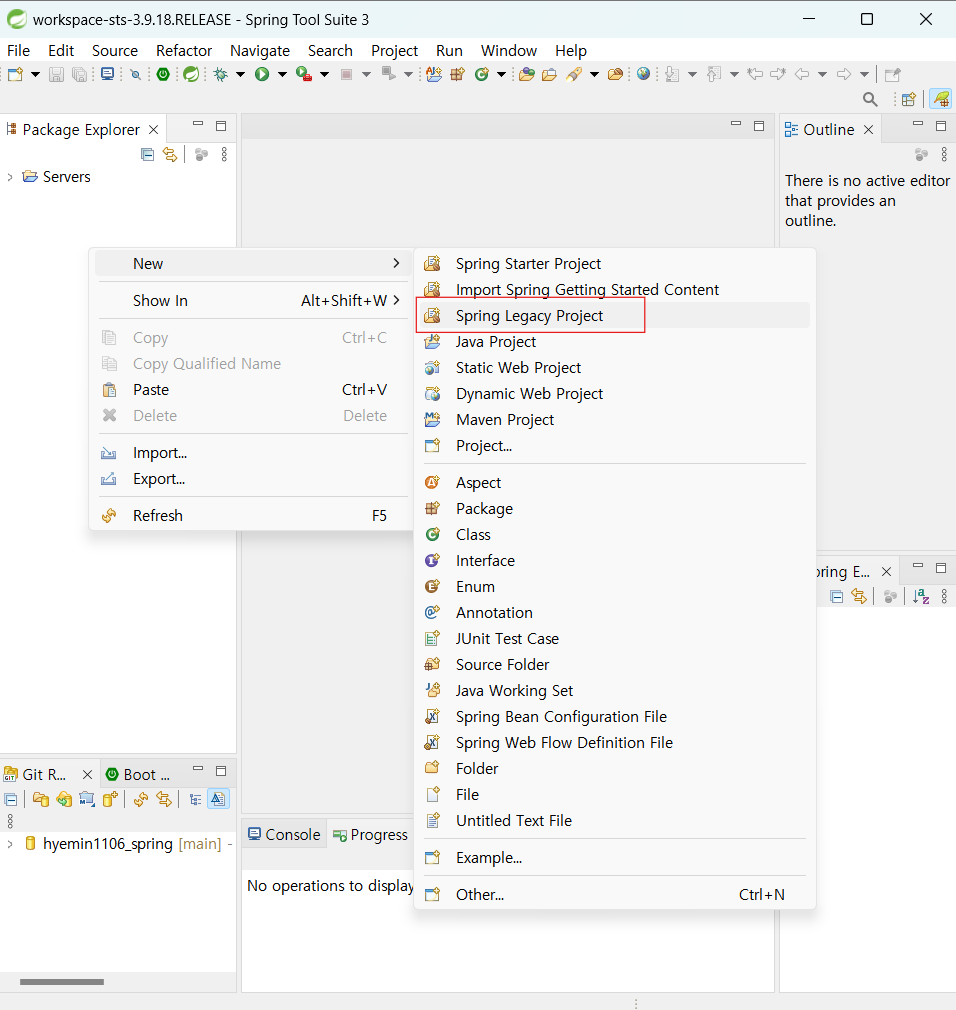Open the Window menu
This screenshot has height=1010, width=956.
(508, 50)
